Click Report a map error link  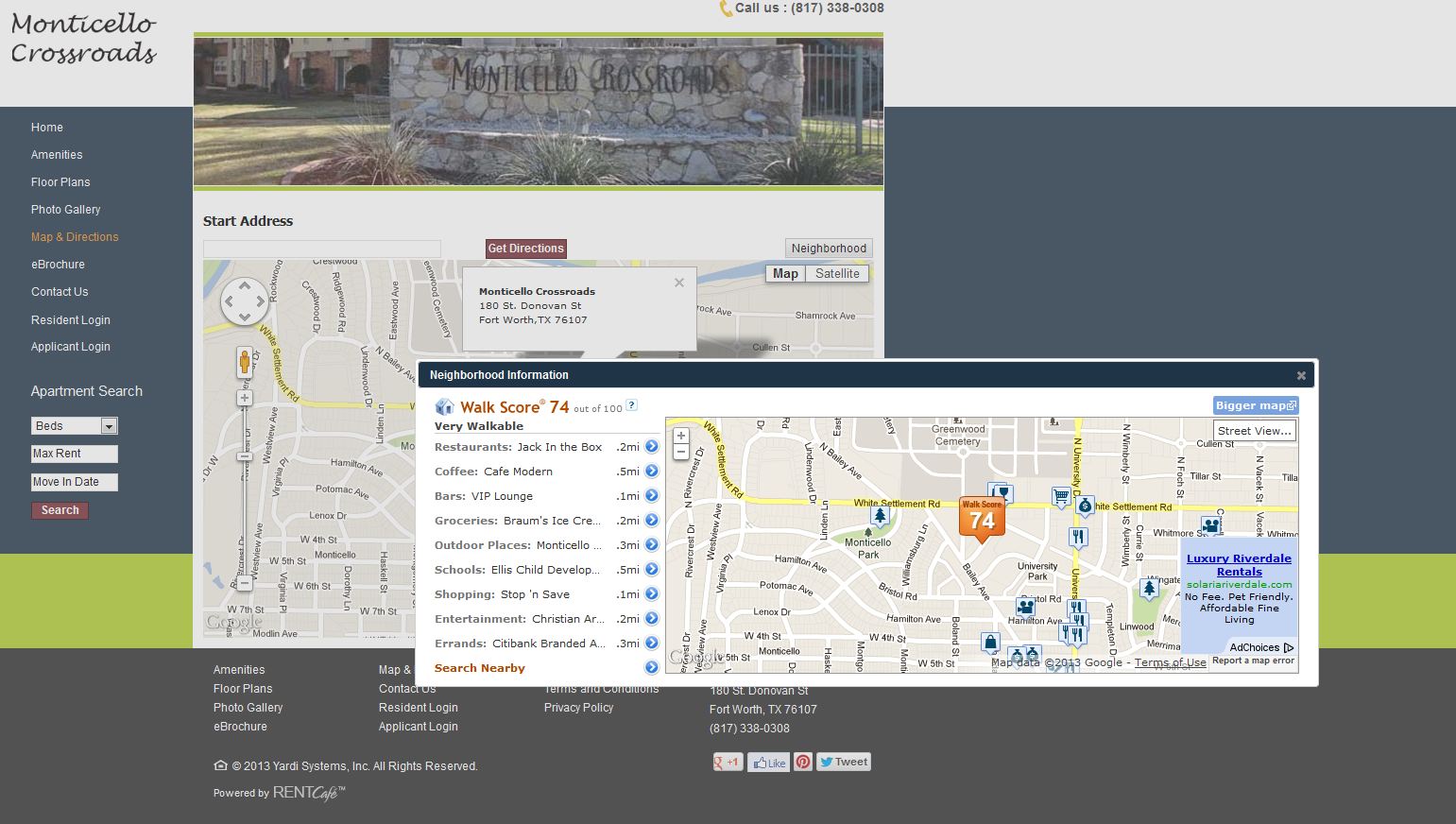click(1253, 661)
